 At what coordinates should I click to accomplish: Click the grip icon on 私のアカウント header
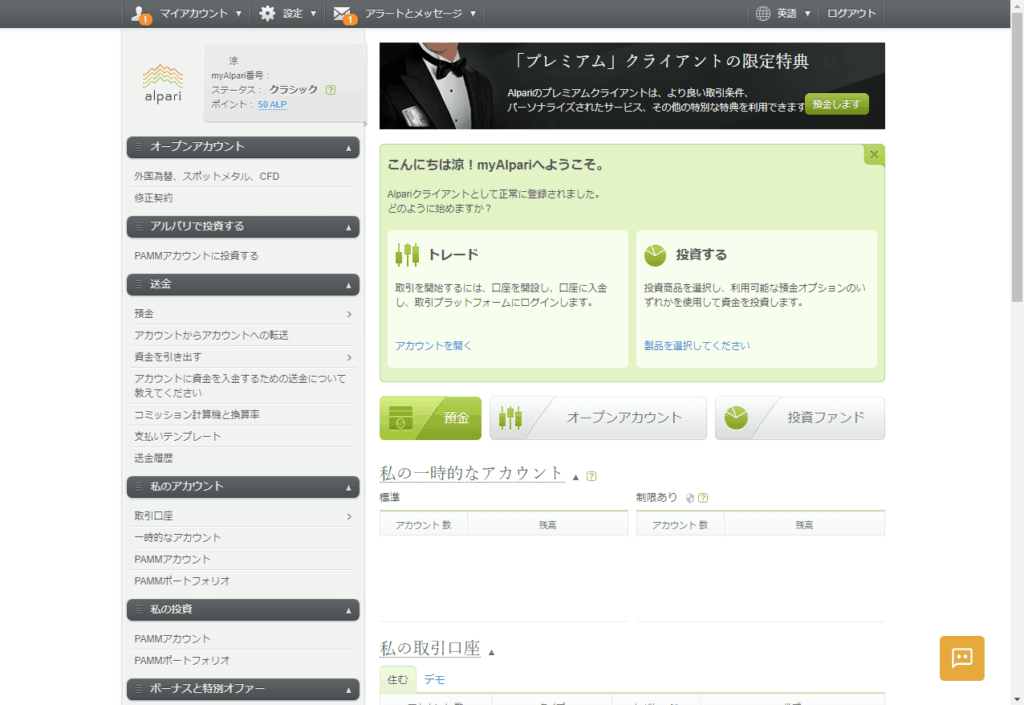point(138,486)
